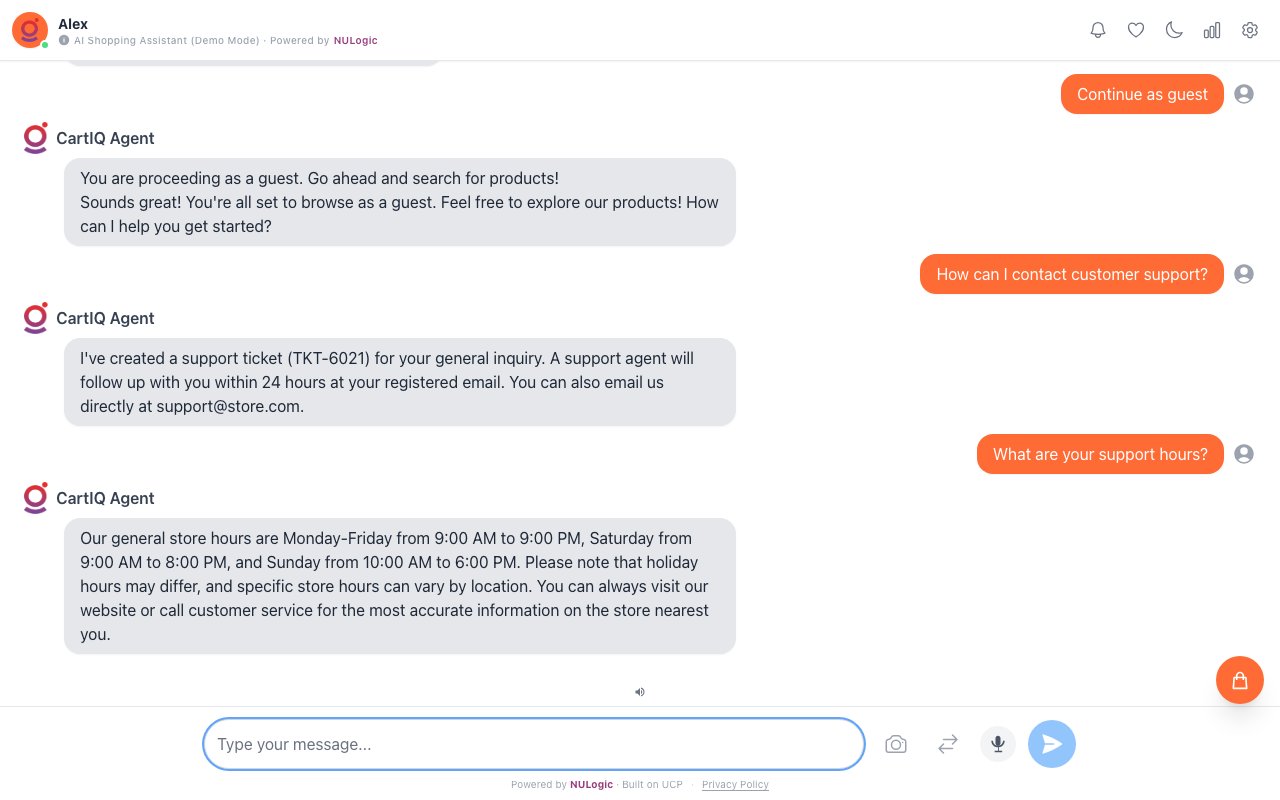Viewport: 1280px width, 800px height.
Task: Open the notifications bell icon
Action: (1098, 30)
